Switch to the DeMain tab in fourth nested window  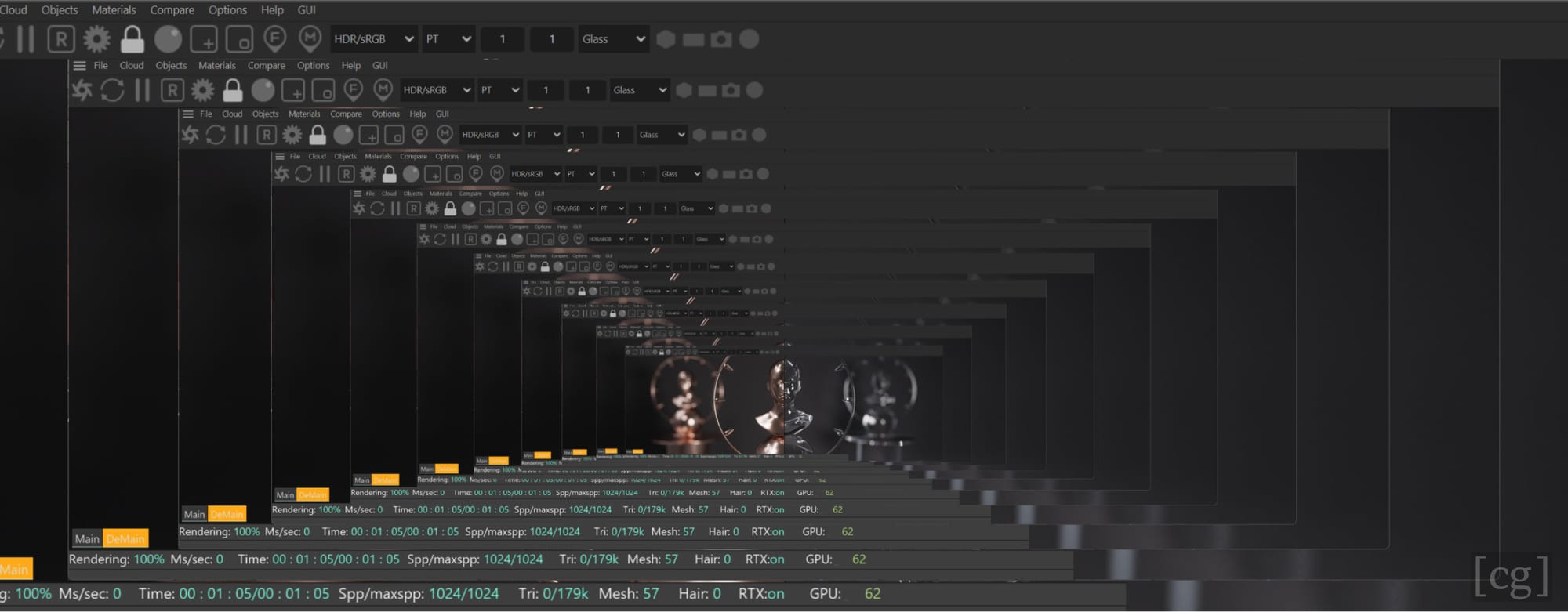[312, 494]
